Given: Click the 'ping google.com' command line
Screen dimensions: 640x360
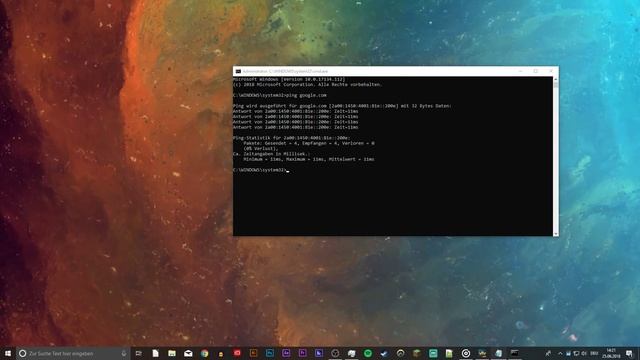Looking at the screenshot, I should pos(280,95).
